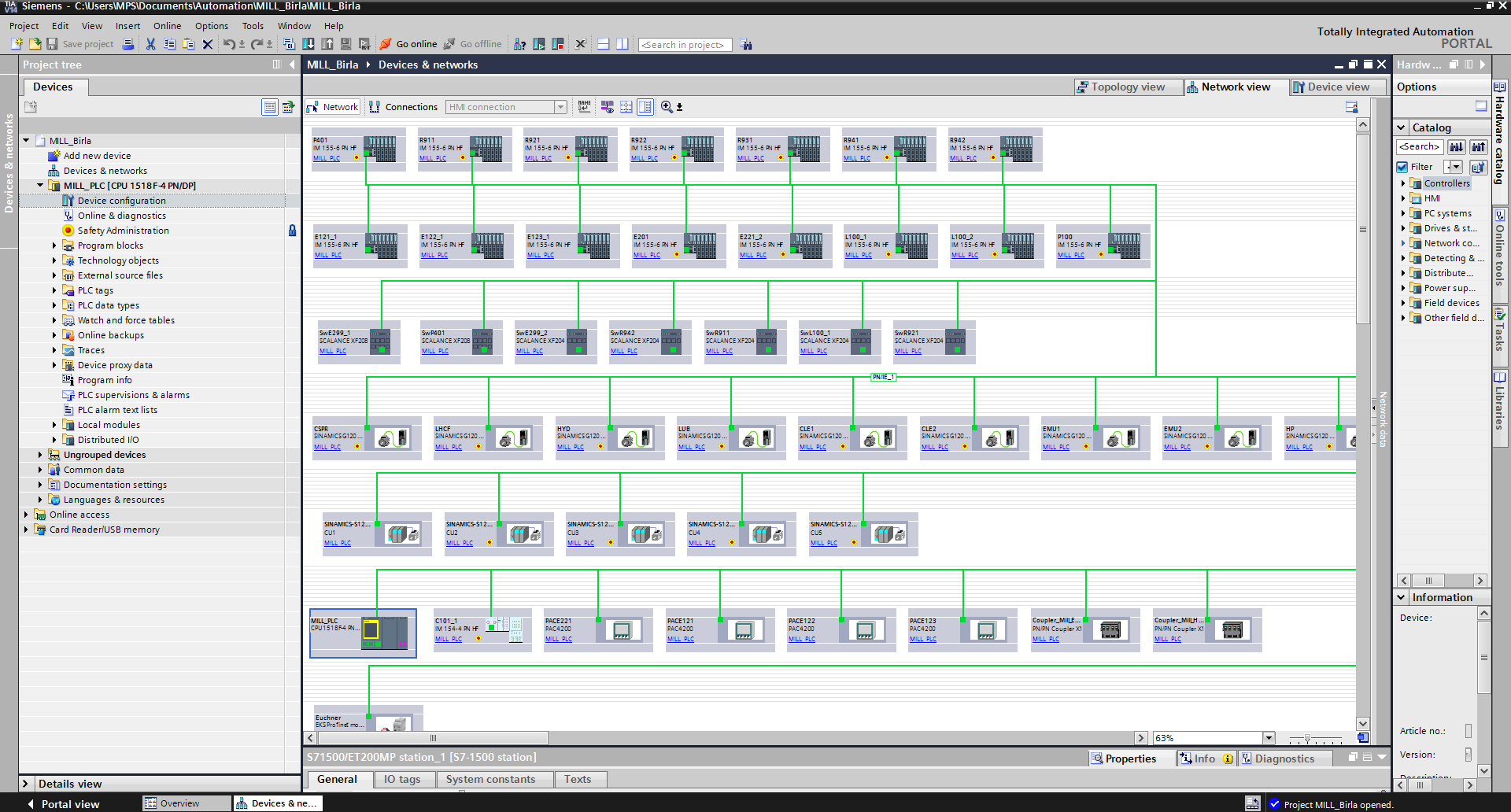This screenshot has width=1511, height=812.
Task: Collapse the MILL_PLC tree node
Action: (x=40, y=186)
